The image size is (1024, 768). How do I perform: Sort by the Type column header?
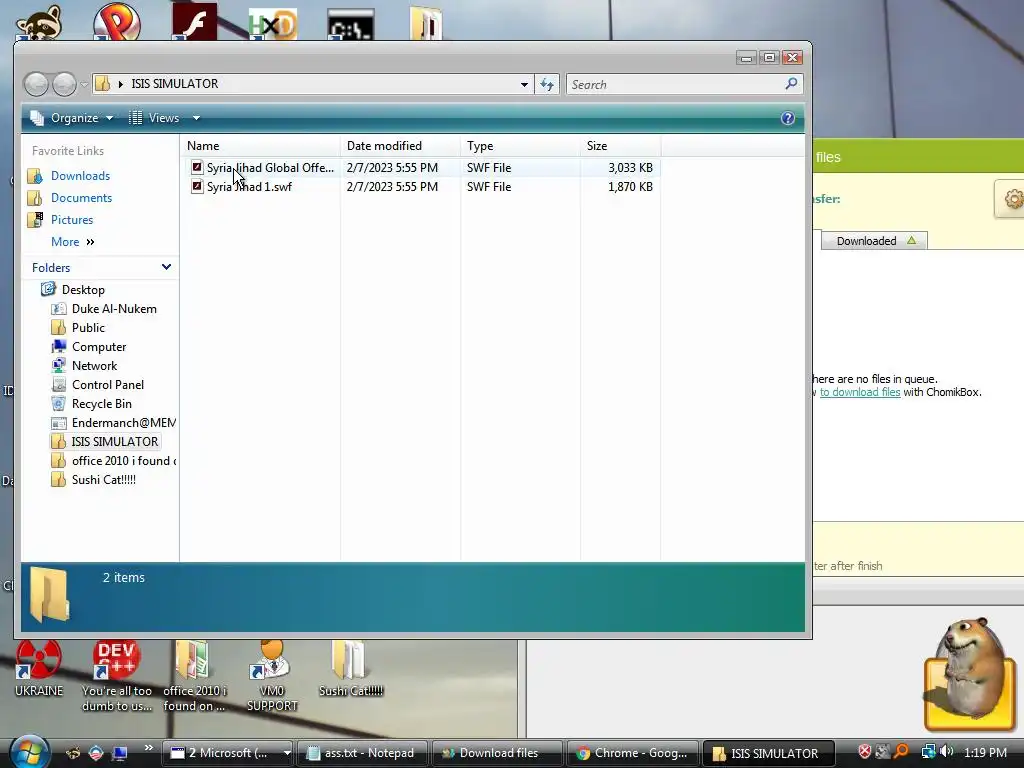520,146
